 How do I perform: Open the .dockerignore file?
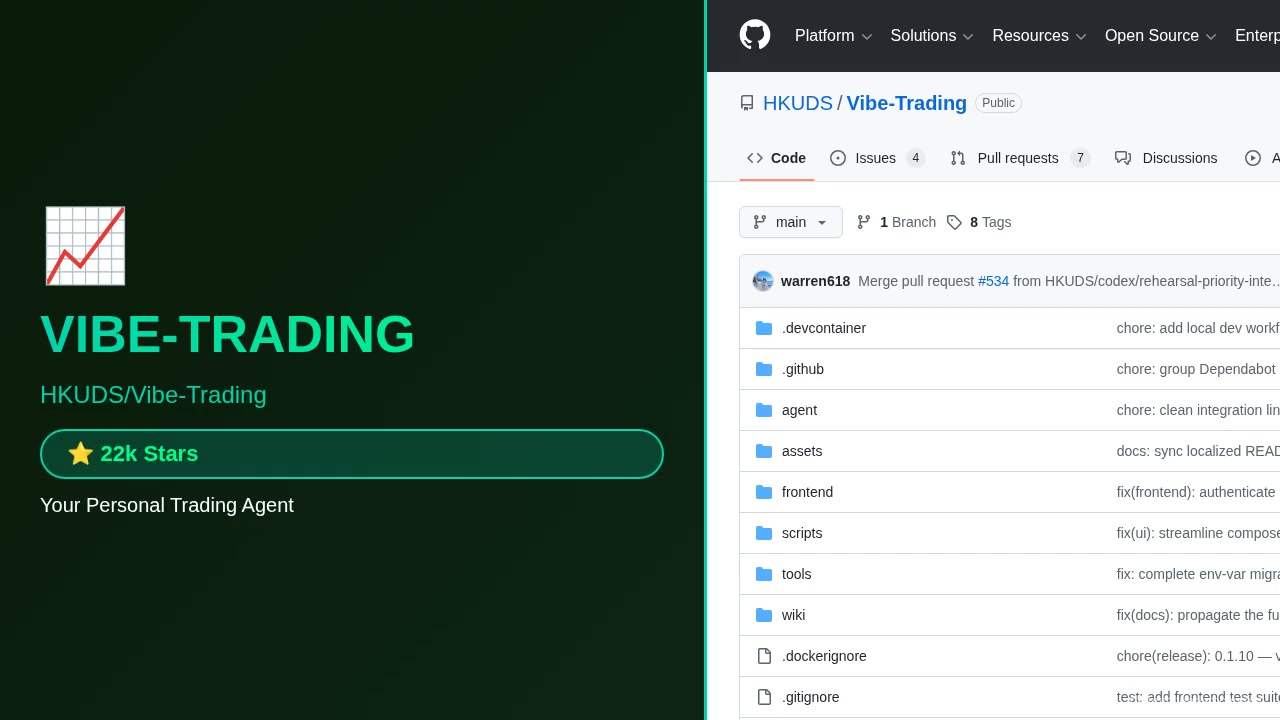pos(824,656)
